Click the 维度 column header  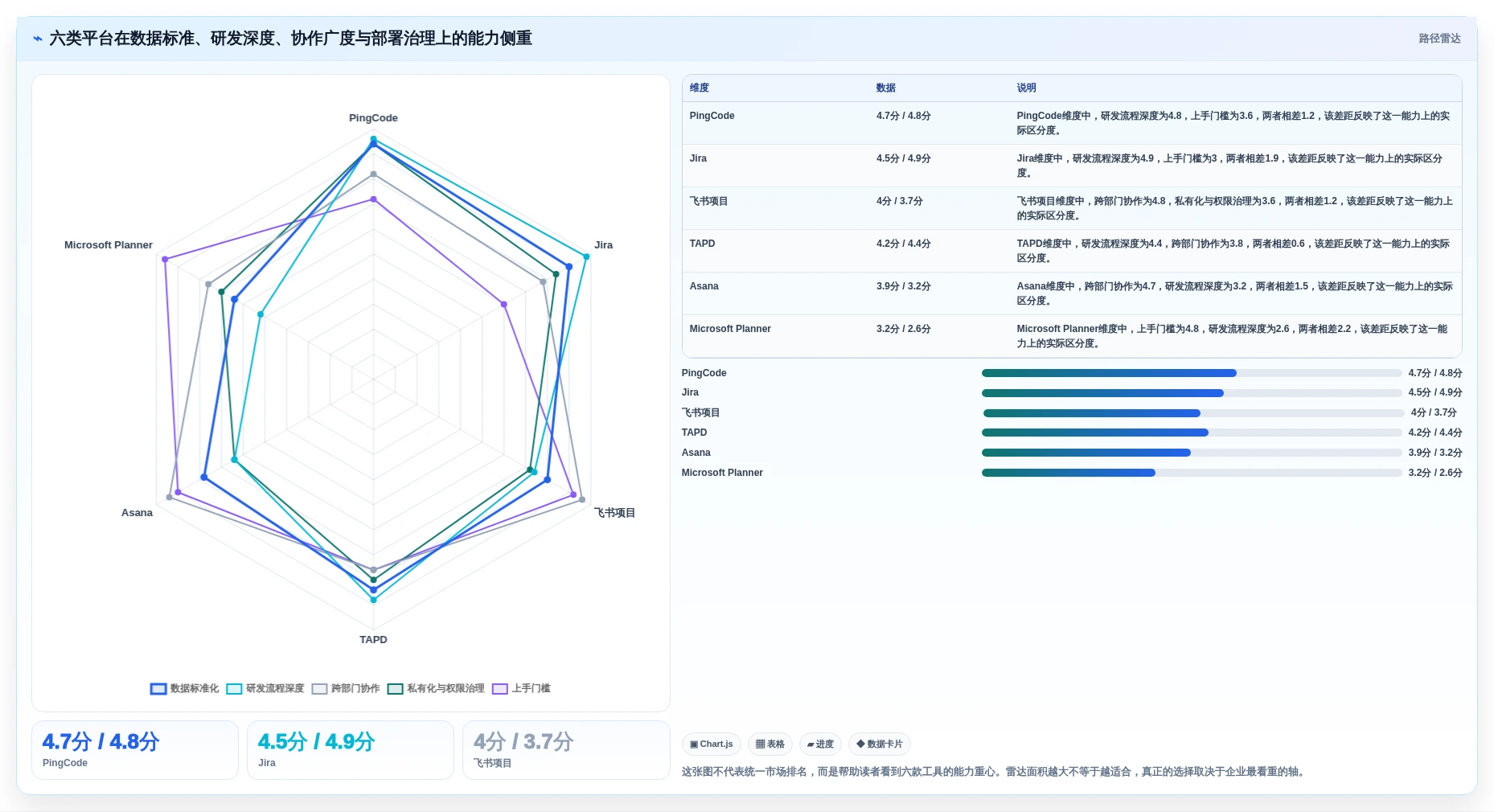click(x=700, y=88)
